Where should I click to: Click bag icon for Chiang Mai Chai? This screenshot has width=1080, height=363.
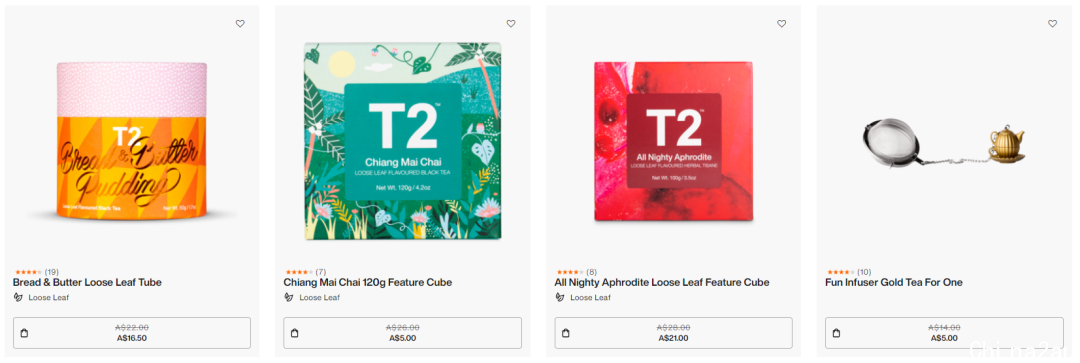click(295, 333)
